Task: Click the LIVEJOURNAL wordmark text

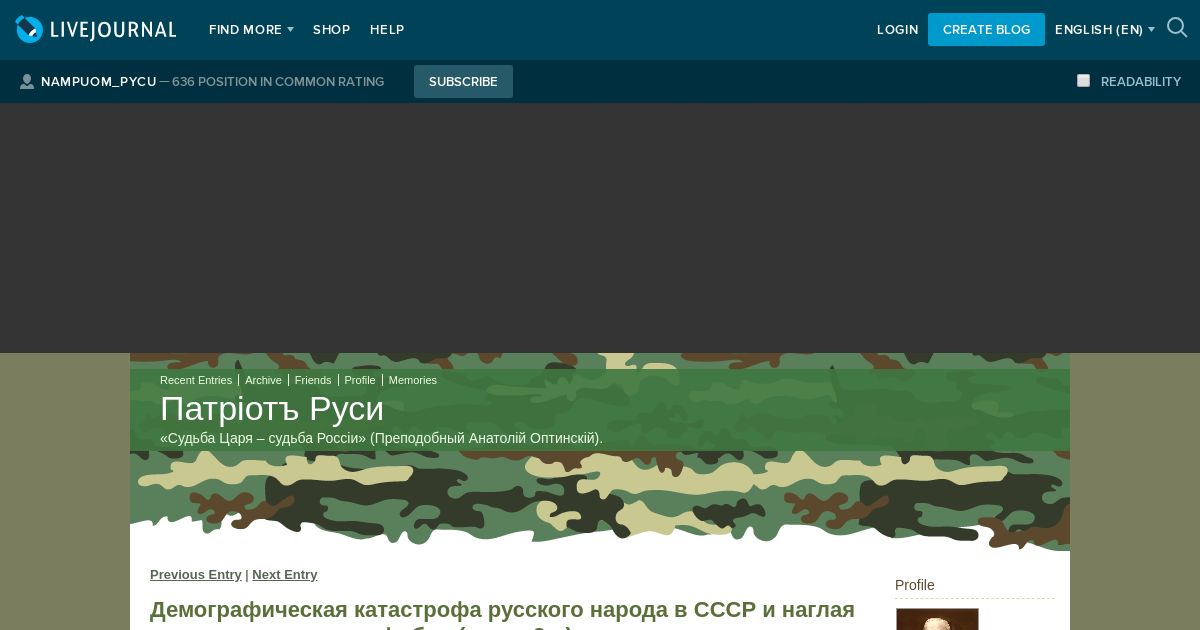Action: pos(113,30)
